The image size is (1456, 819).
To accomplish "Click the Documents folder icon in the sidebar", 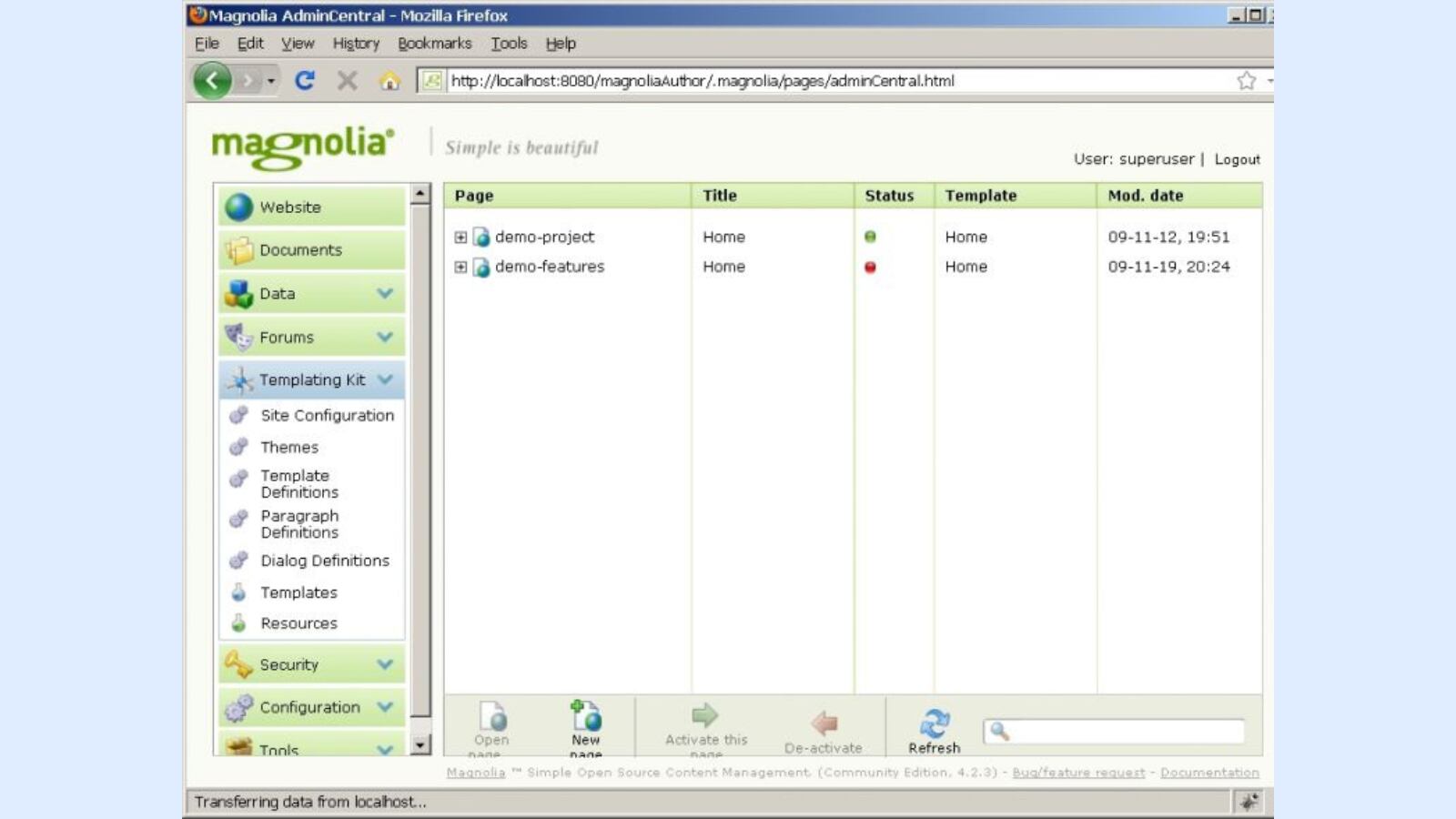I will pyautogui.click(x=239, y=250).
